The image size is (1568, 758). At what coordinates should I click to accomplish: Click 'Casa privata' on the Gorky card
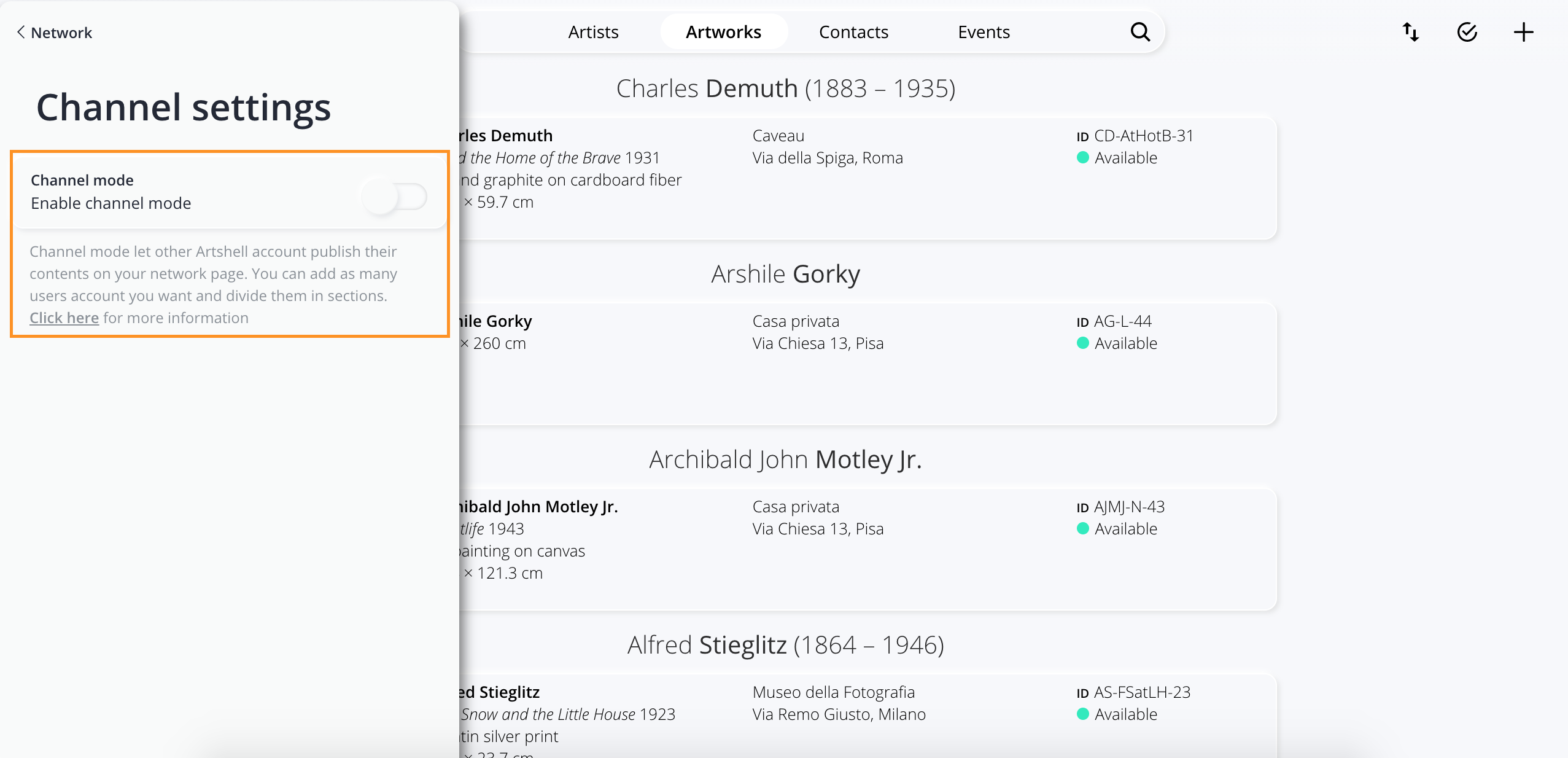pos(796,321)
